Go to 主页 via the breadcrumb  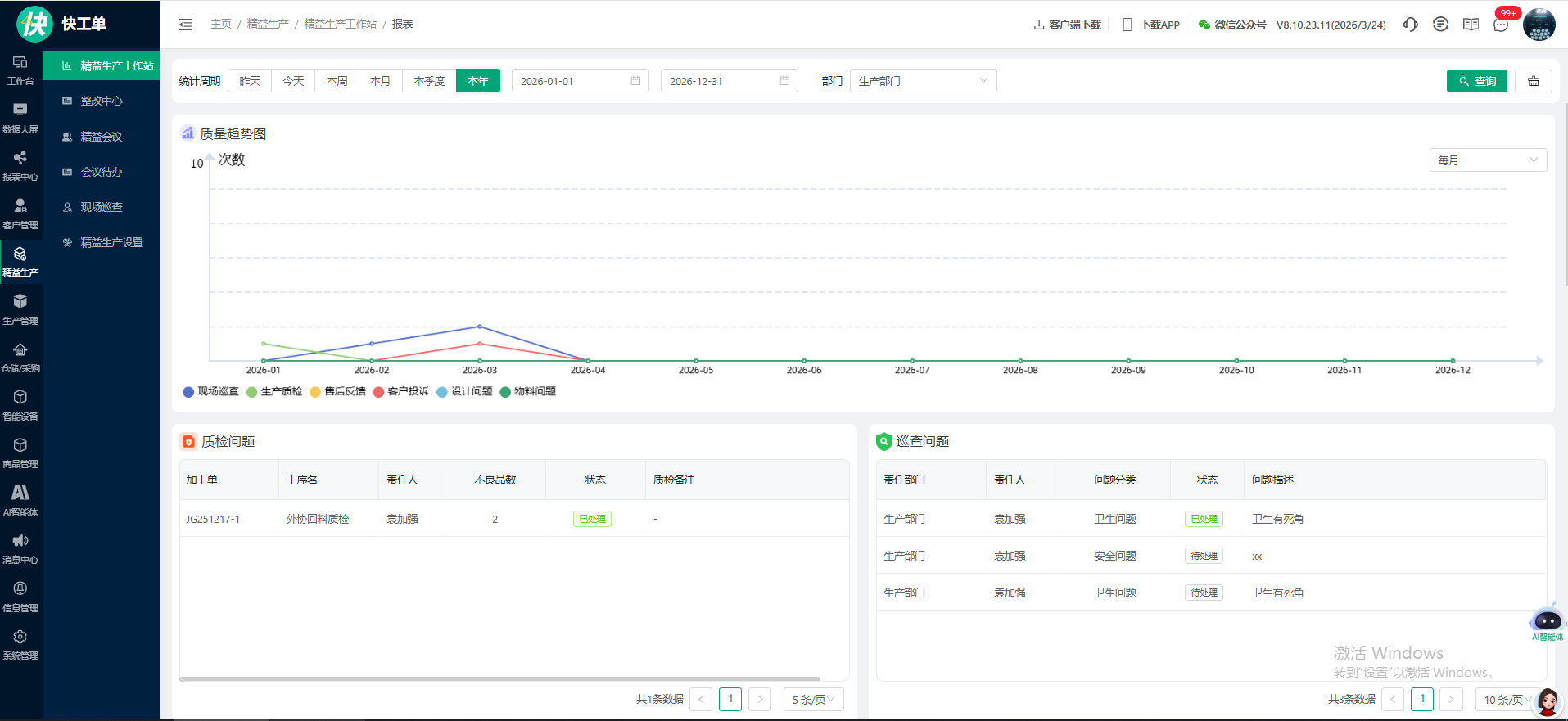click(x=221, y=25)
